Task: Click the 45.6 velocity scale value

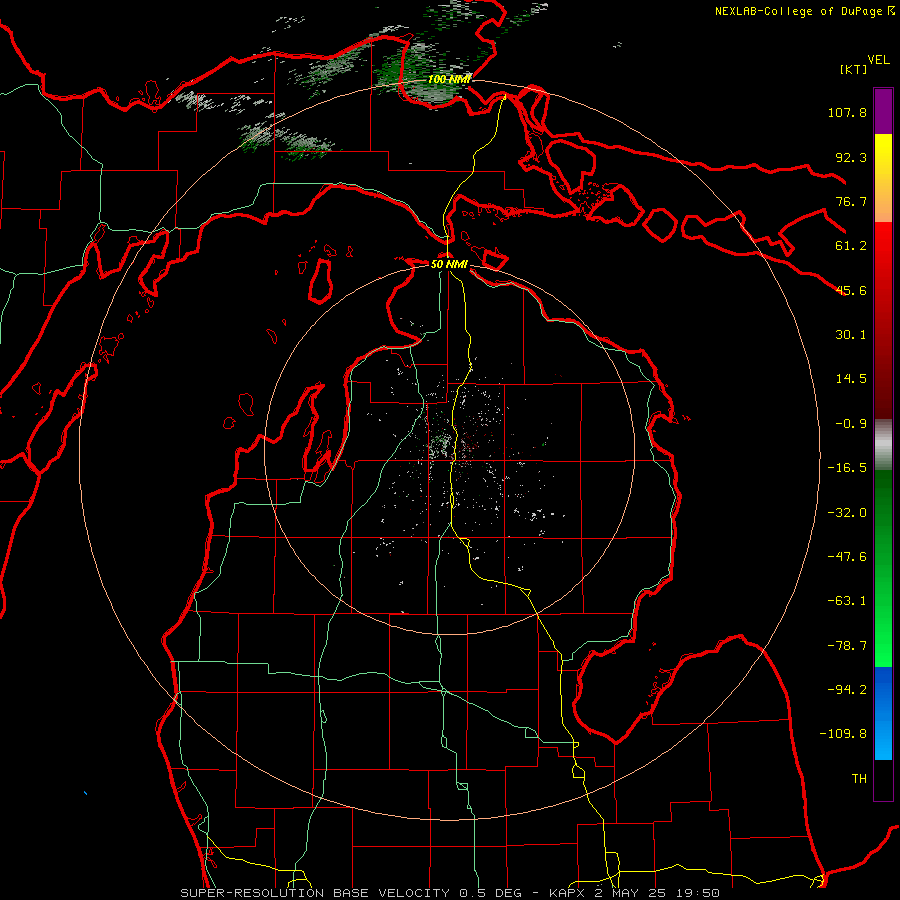Action: click(851, 290)
